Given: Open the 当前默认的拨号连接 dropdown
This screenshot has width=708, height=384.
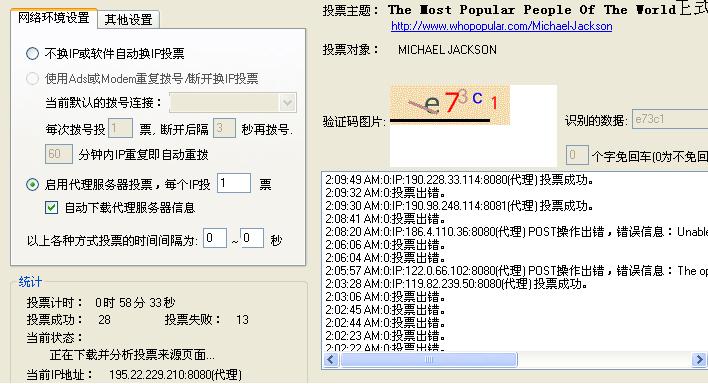Looking at the screenshot, I should pyautogui.click(x=233, y=103).
